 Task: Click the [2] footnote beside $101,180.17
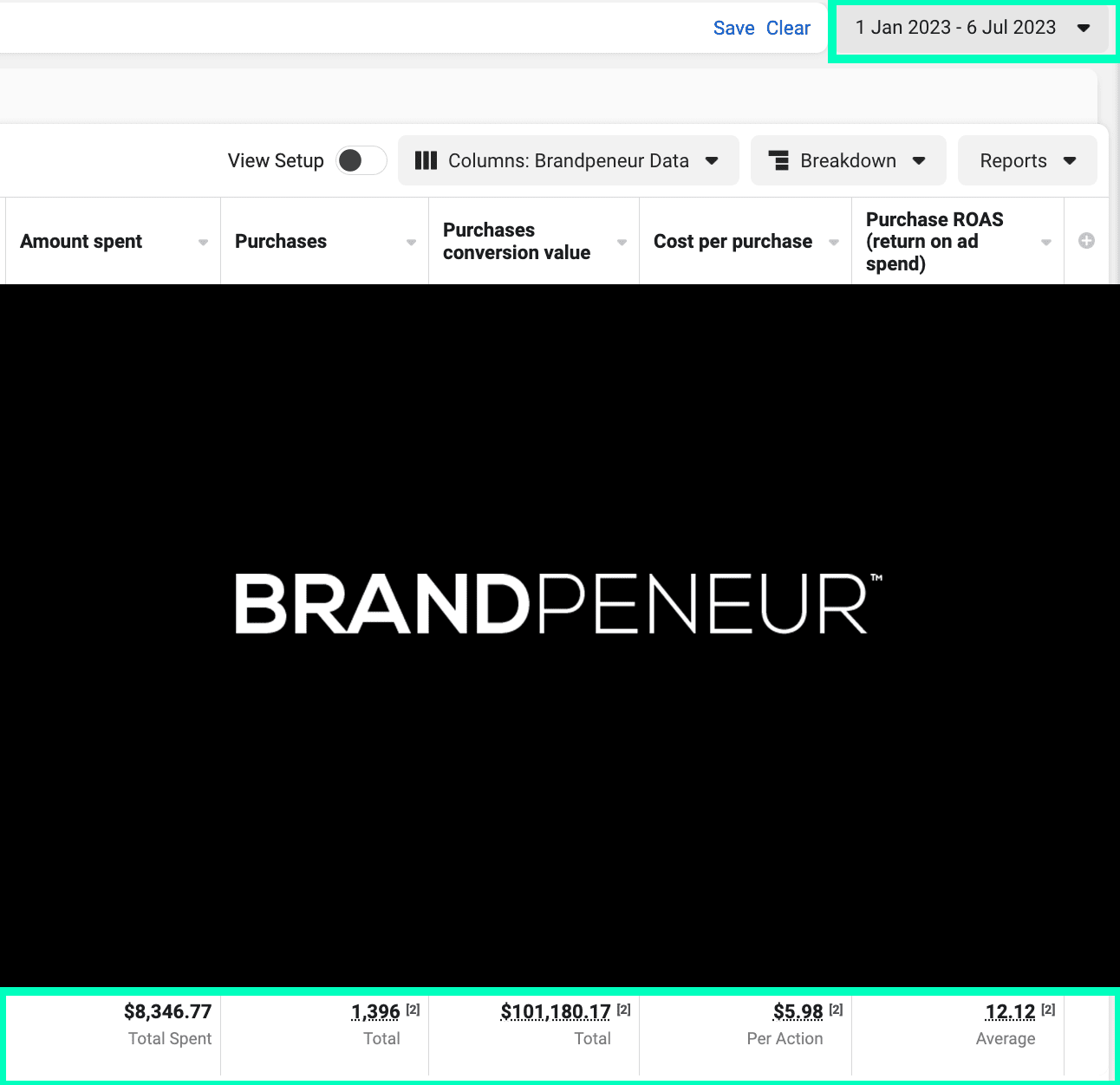click(623, 1009)
